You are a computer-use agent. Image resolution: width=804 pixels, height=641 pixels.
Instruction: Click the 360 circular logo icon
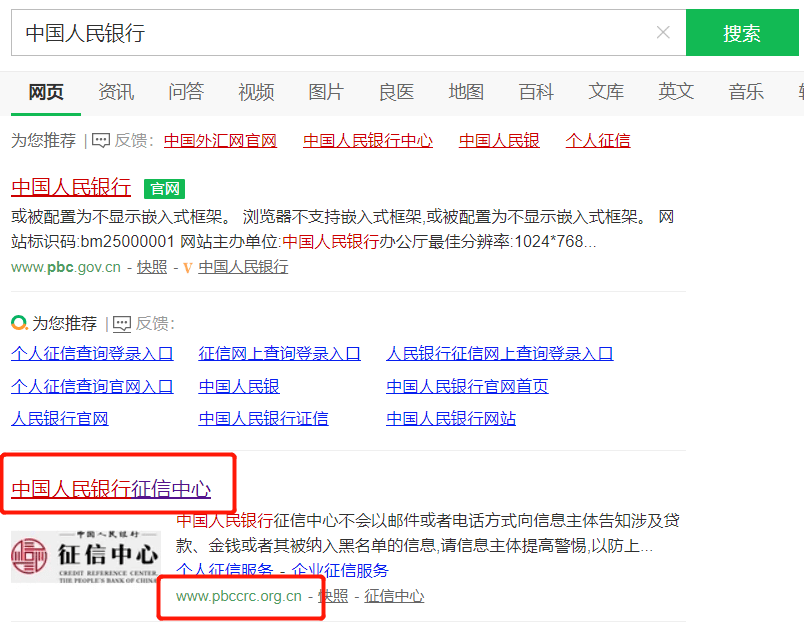(19, 323)
